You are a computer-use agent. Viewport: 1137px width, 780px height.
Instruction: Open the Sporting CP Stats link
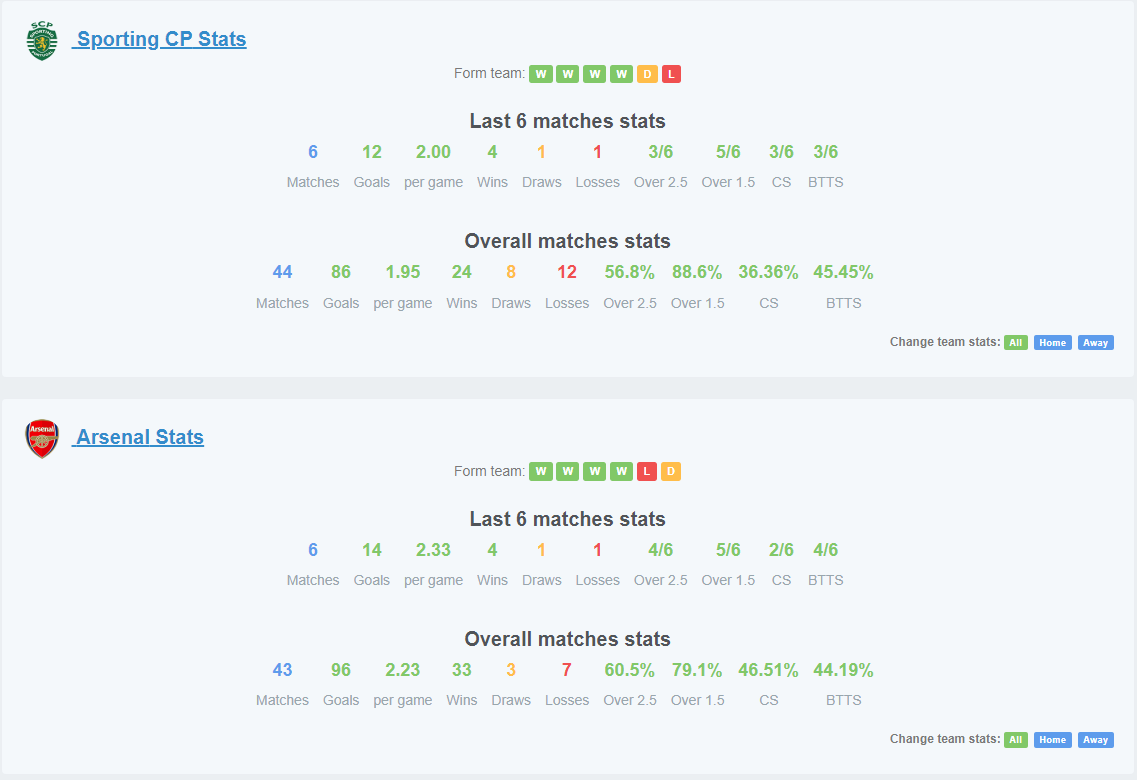click(x=160, y=39)
